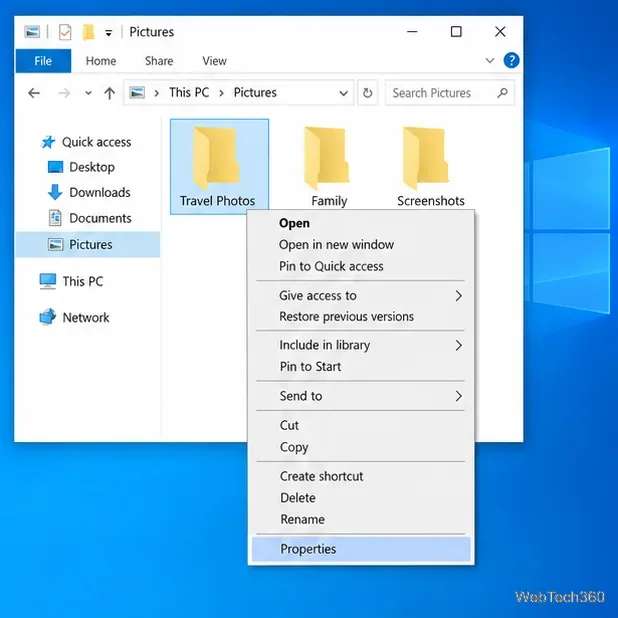The height and width of the screenshot is (618, 618).
Task: Choose Copy from the context menu
Action: pos(361,447)
